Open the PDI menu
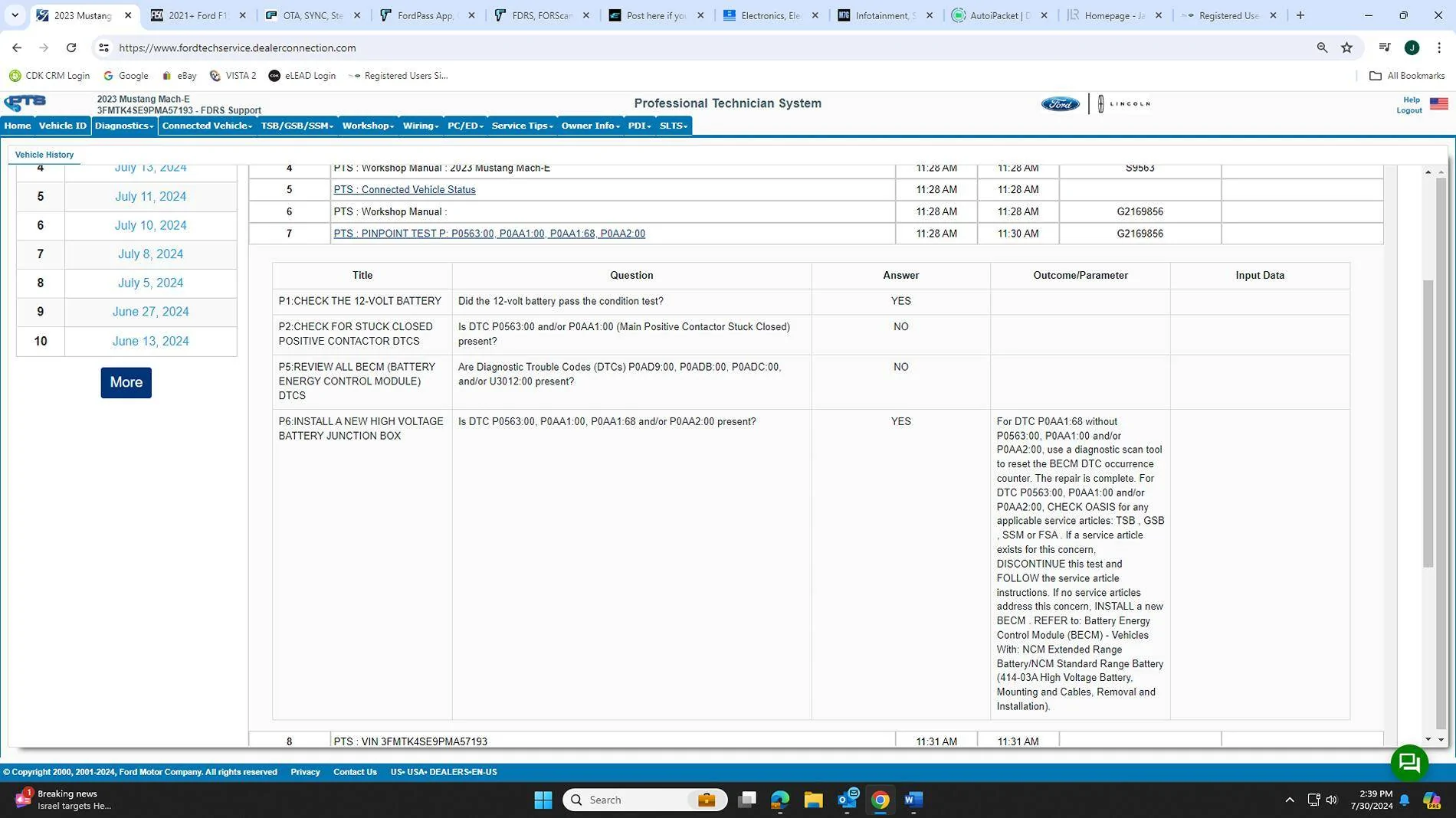The image size is (1456, 818). [639, 126]
